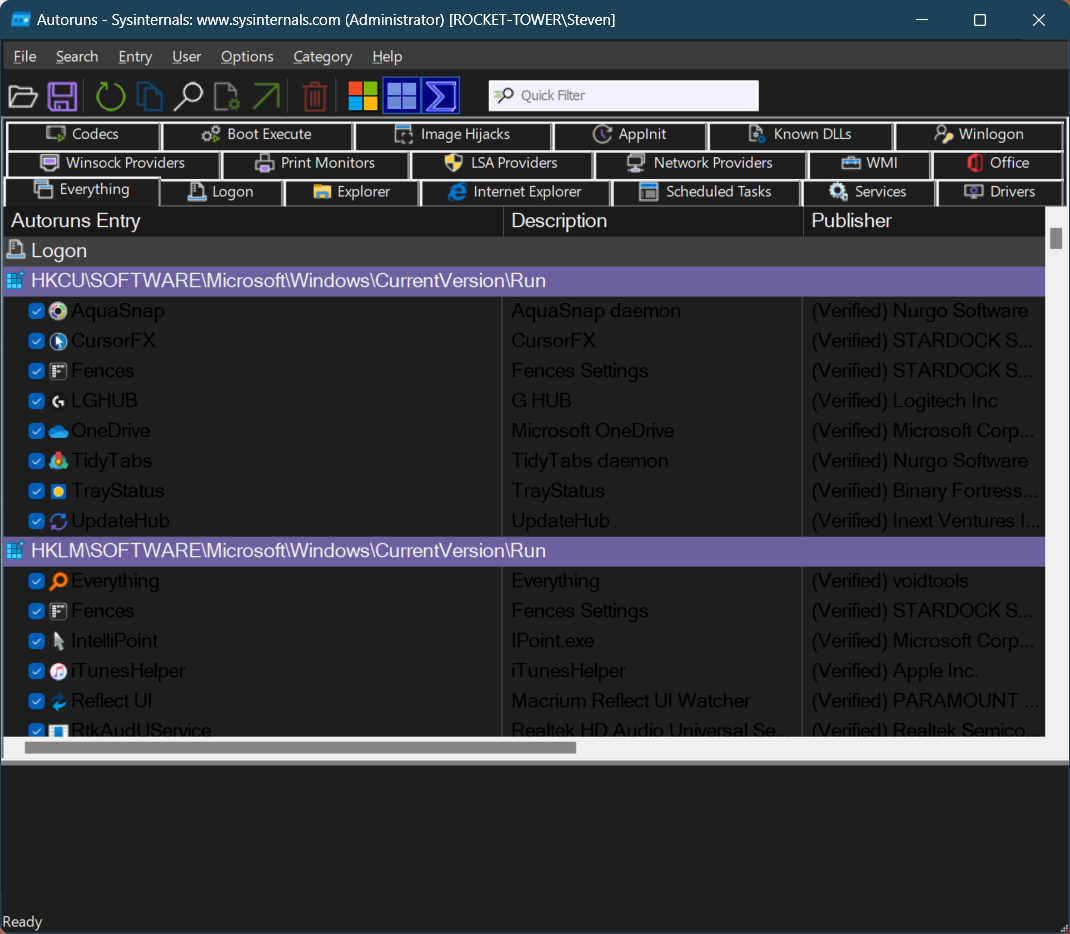Click the OneDrive cloud icon

[59, 431]
